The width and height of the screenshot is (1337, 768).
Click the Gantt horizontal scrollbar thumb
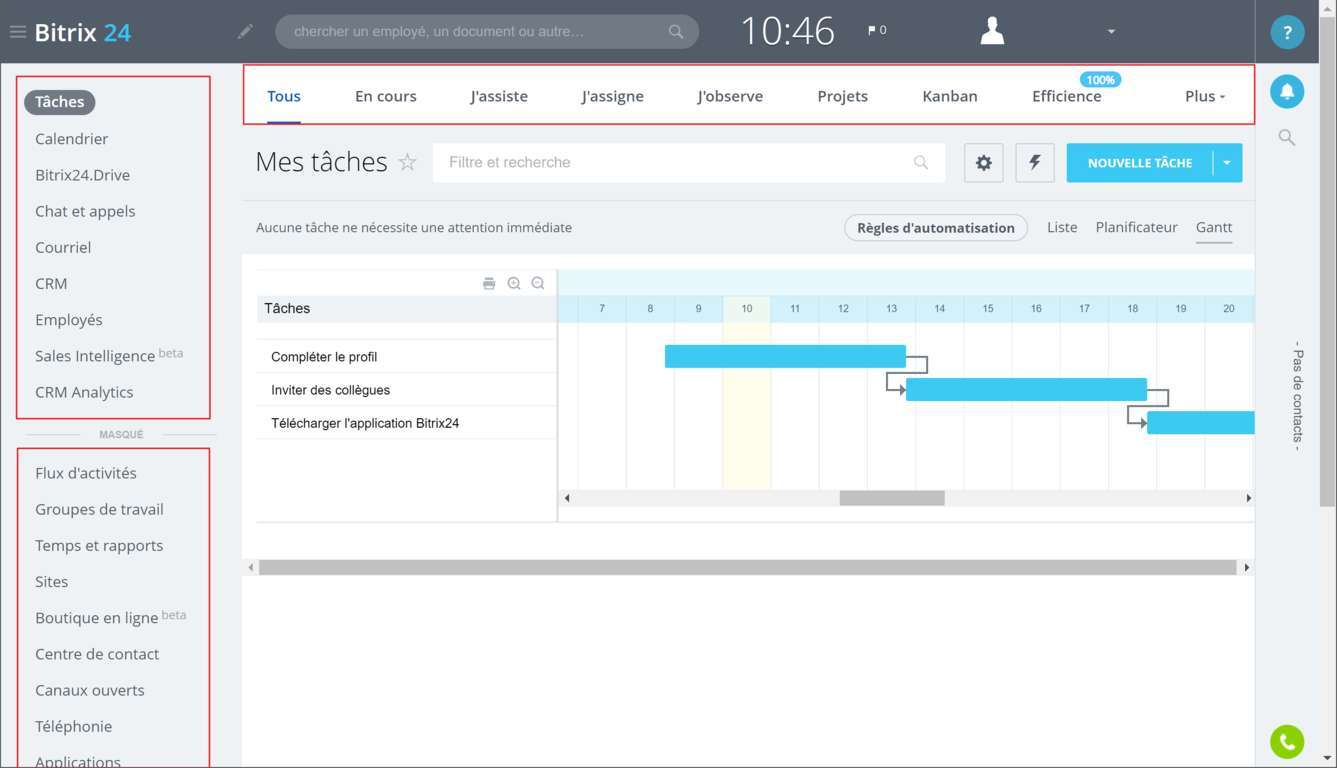click(892, 498)
